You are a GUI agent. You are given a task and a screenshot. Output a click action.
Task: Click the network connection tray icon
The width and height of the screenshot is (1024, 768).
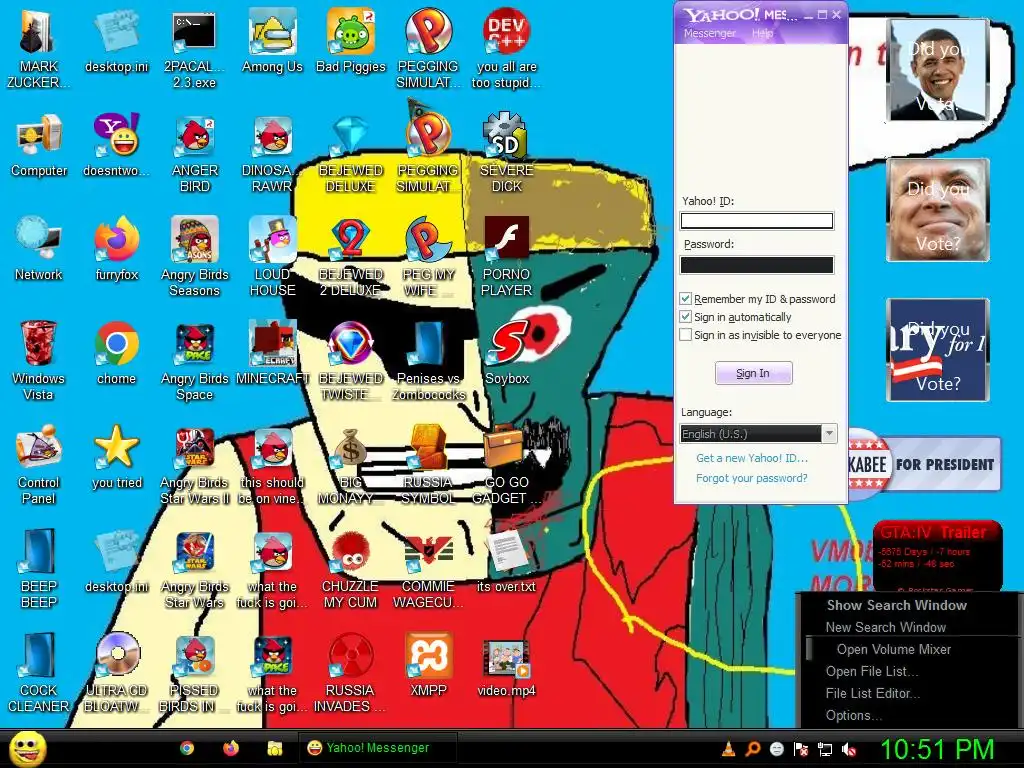(825, 750)
